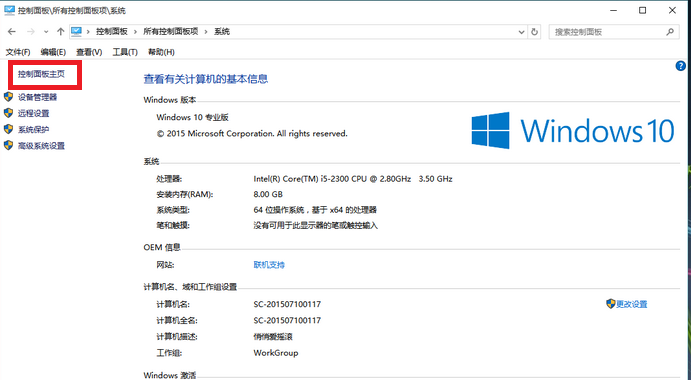Focus the 搜索控制面板 search box
691x380 pixels.
coord(613,32)
